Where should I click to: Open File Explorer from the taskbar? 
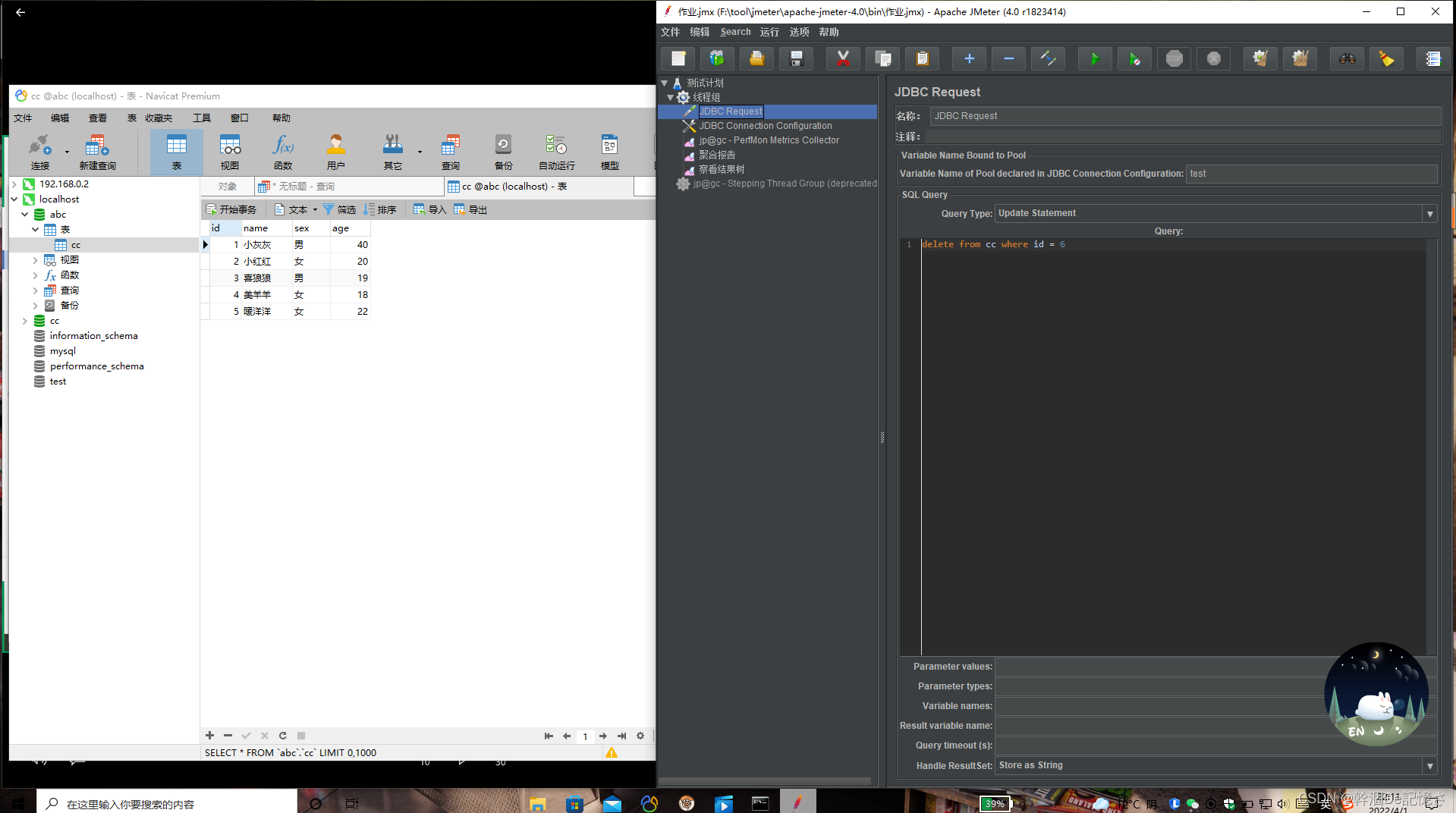coord(538,803)
